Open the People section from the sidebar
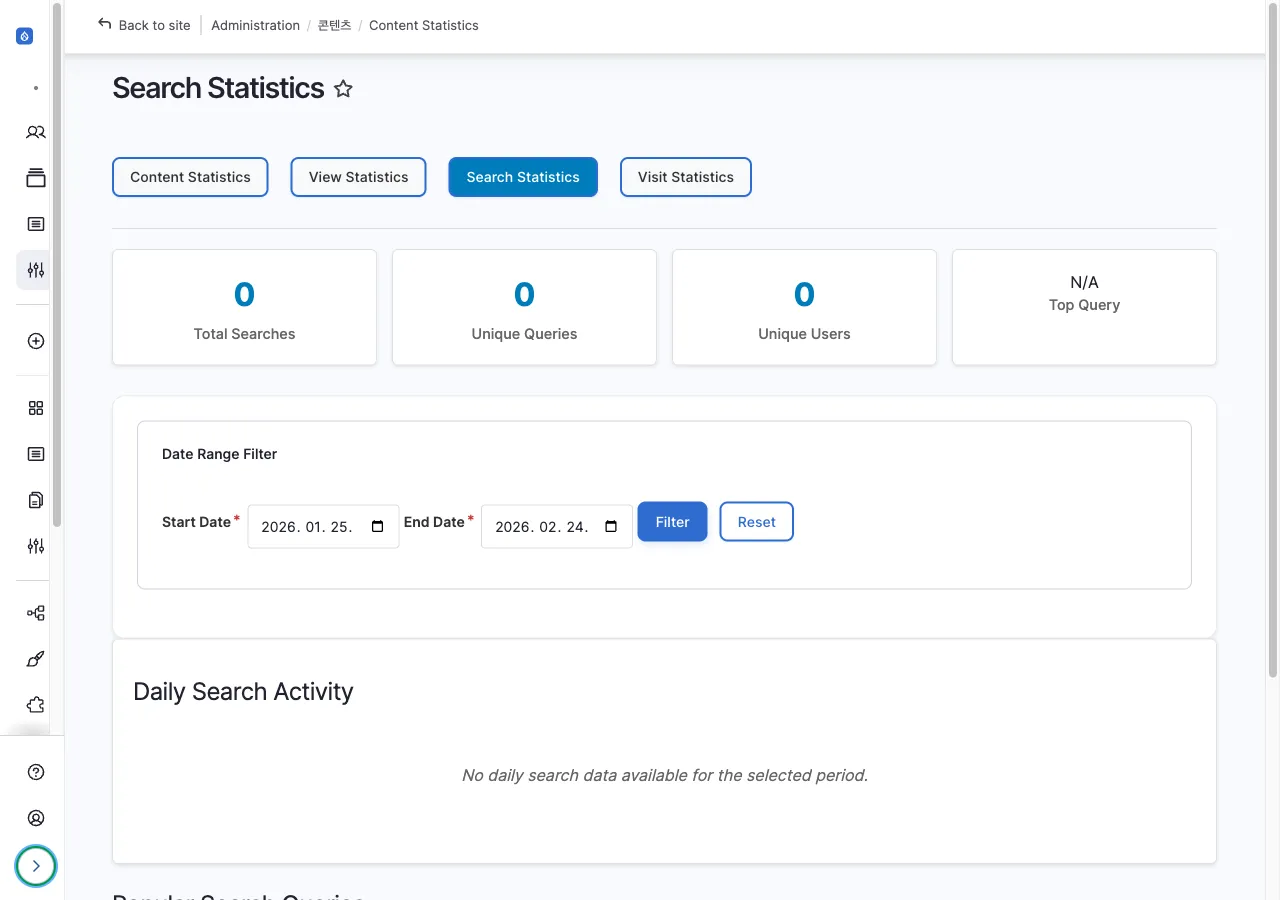Image resolution: width=1280 pixels, height=900 pixels. (35, 132)
